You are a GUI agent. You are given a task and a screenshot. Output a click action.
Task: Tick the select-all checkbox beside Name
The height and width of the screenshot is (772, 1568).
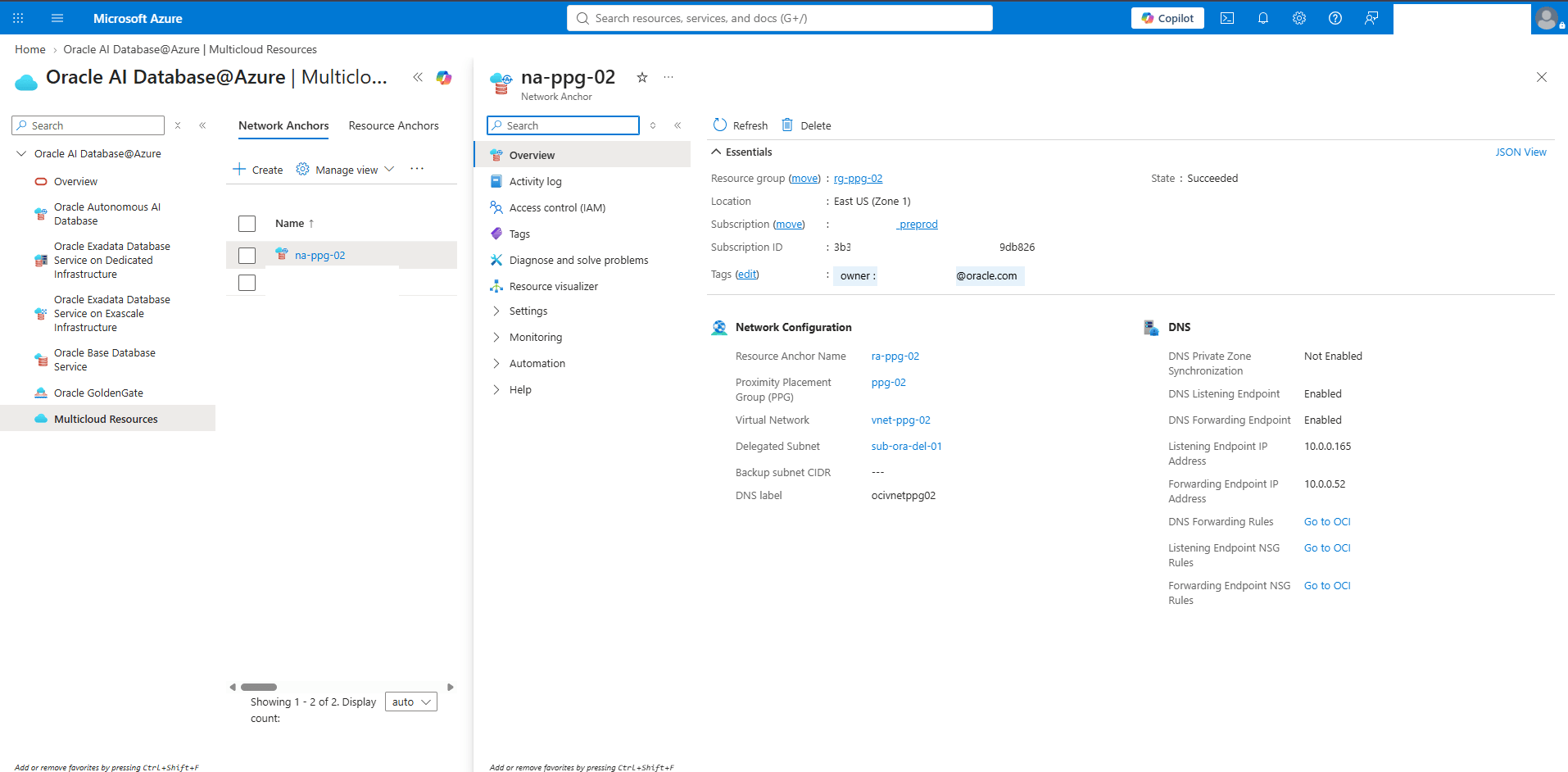pos(247,224)
